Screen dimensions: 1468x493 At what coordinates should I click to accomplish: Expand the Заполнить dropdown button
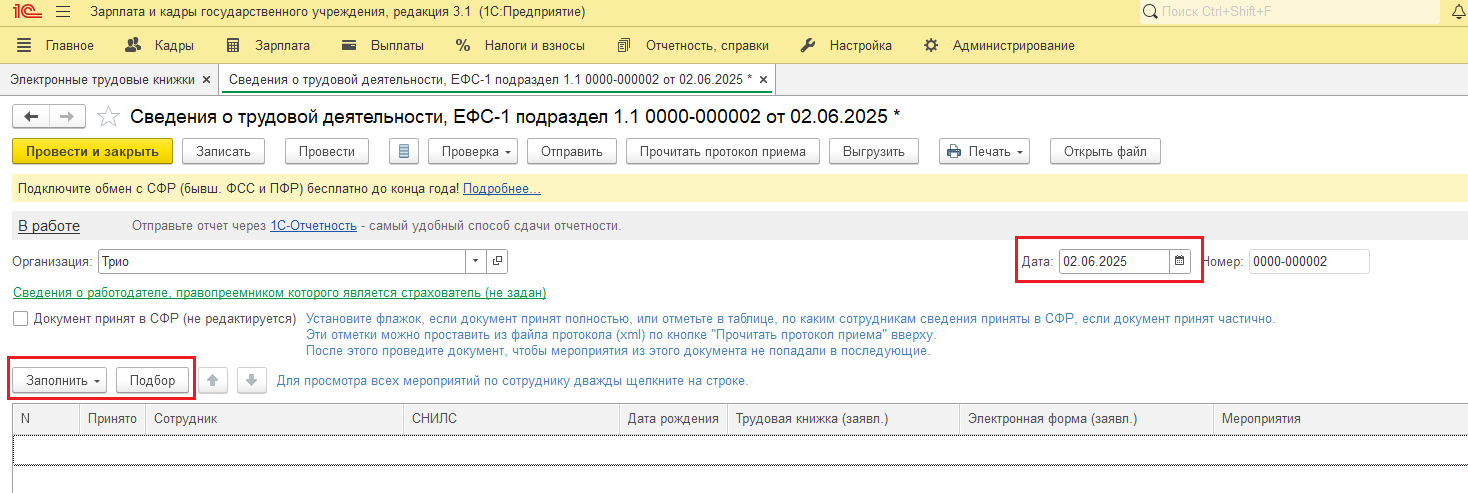59,381
